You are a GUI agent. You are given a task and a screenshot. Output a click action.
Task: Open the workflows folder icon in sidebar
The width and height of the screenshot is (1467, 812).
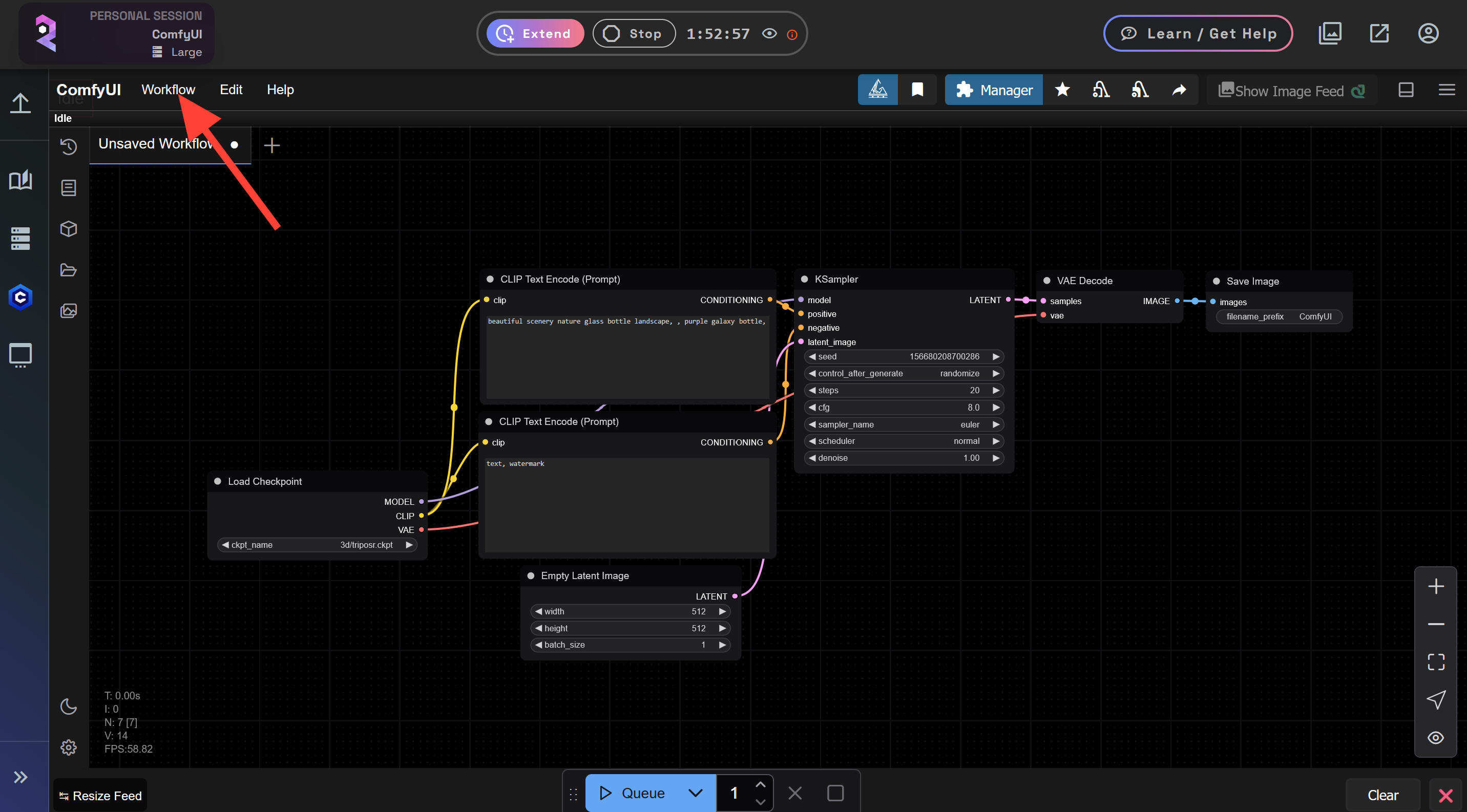(x=68, y=270)
